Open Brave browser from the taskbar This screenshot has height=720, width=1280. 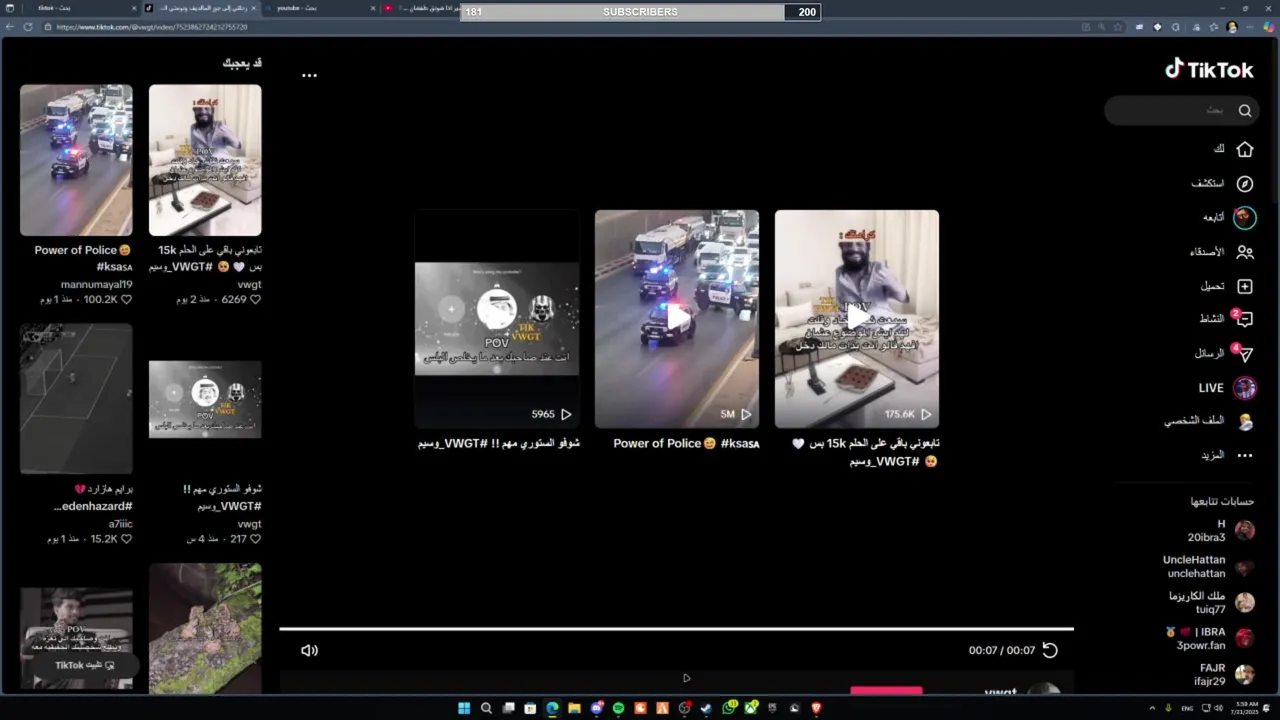(x=816, y=708)
